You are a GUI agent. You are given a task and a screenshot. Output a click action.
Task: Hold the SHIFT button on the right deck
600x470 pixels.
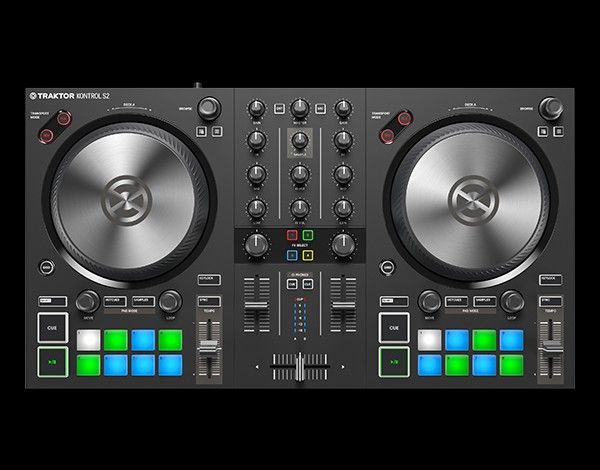(394, 301)
